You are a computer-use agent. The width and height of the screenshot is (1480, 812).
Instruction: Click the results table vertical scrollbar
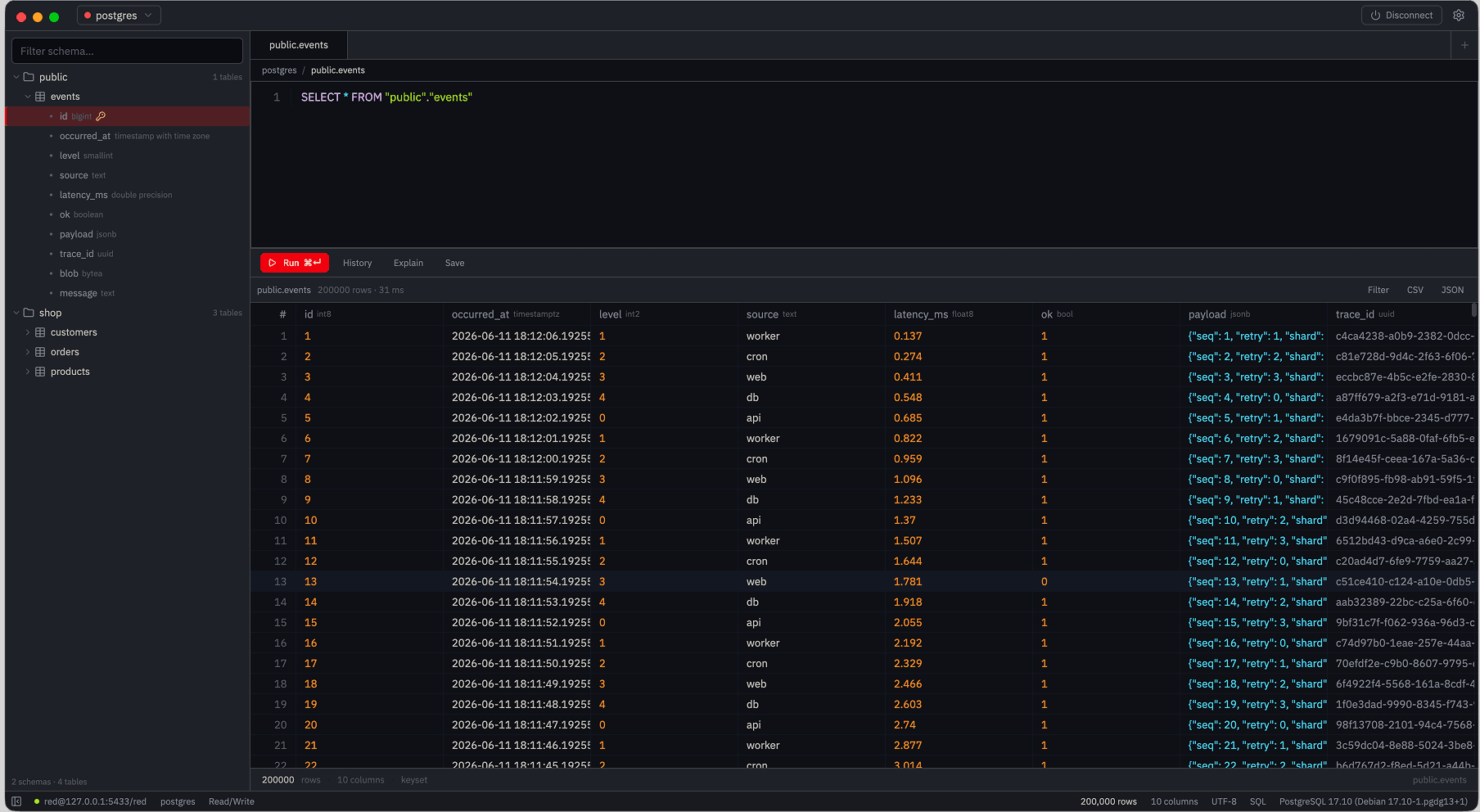(1474, 310)
